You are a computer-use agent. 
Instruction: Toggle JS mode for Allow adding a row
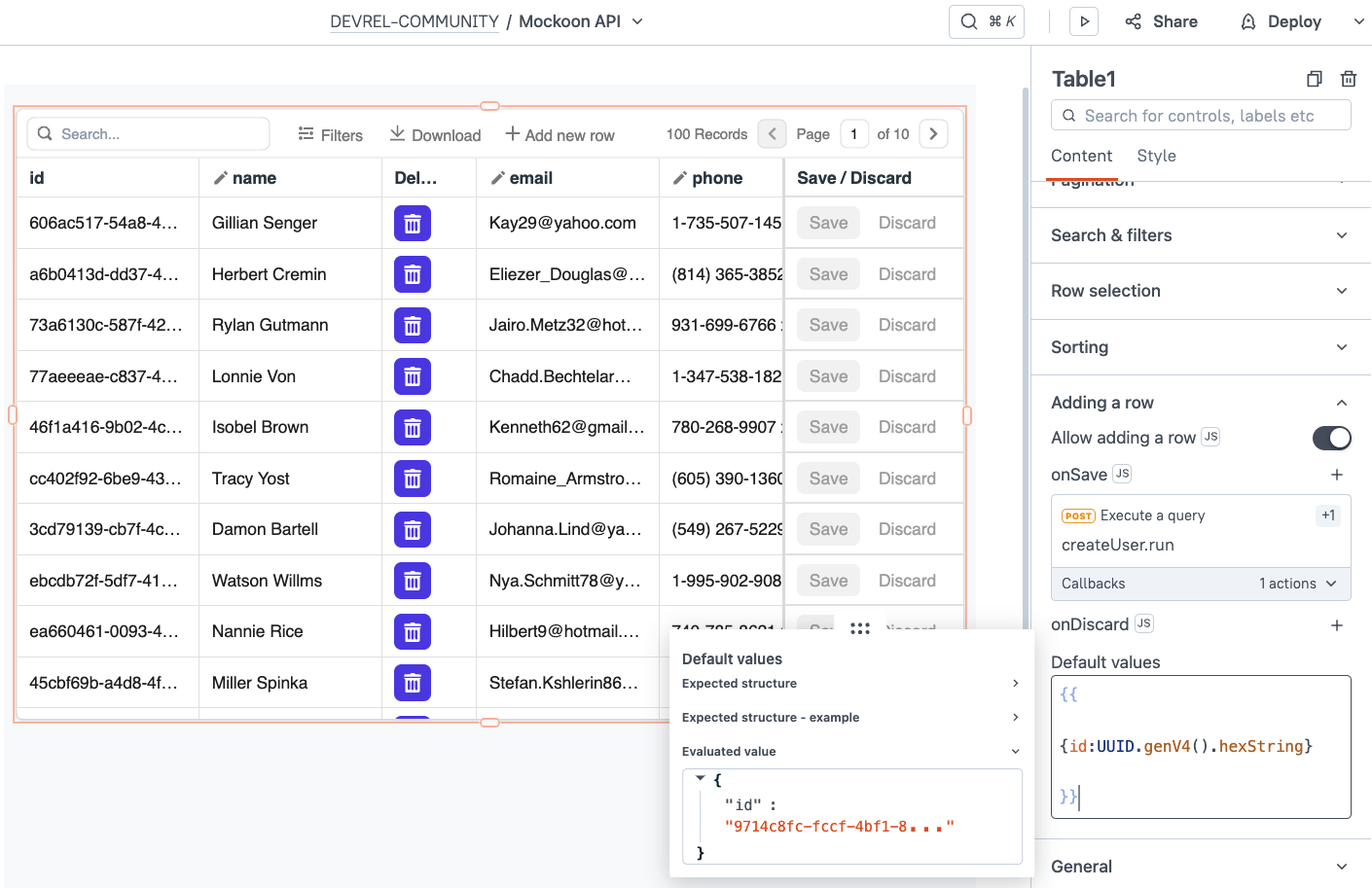[1210, 437]
